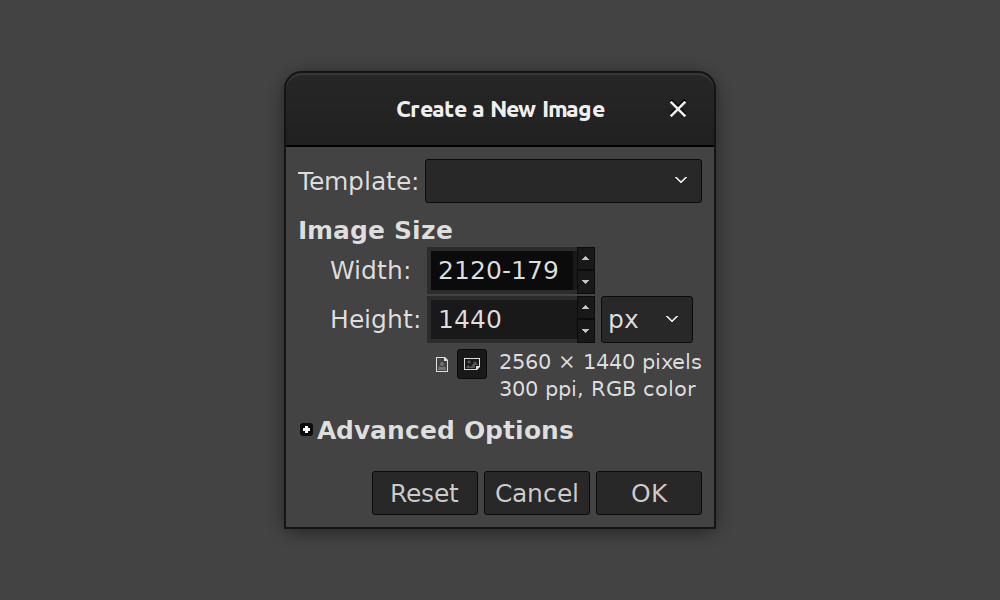Select the portrait orientation icon

(441, 364)
